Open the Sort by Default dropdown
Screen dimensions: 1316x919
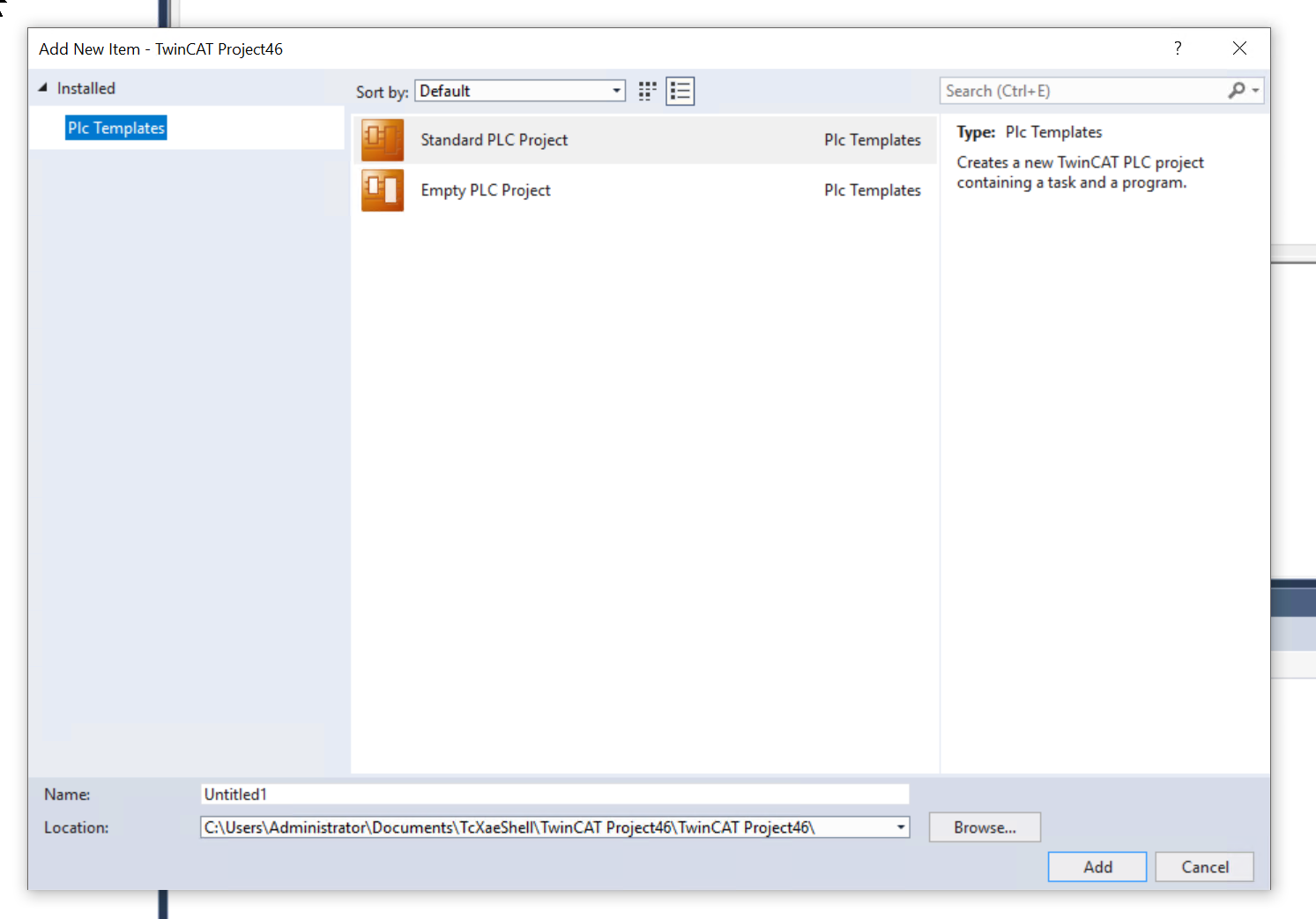coord(520,91)
